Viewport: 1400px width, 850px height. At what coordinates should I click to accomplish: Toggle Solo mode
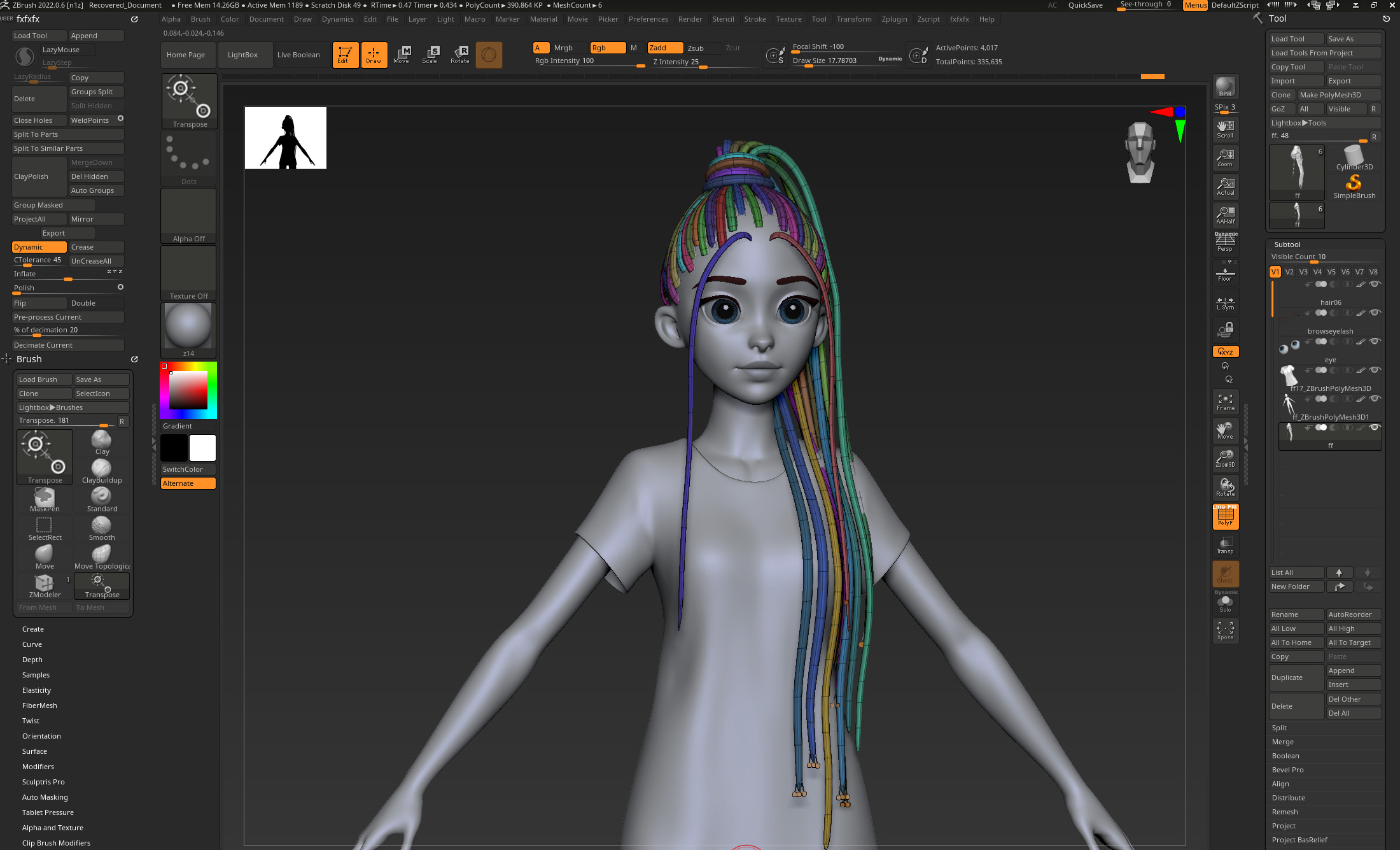[x=1225, y=602]
